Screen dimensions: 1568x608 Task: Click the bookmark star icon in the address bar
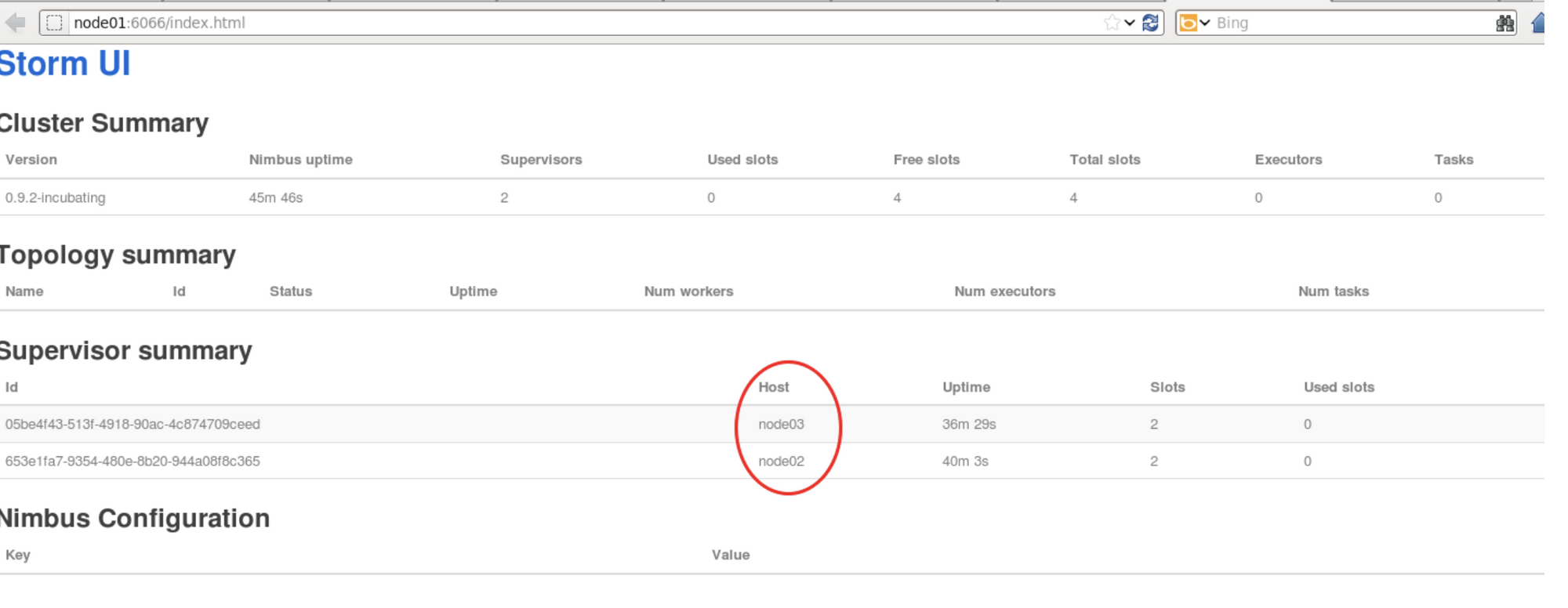pos(1112,23)
